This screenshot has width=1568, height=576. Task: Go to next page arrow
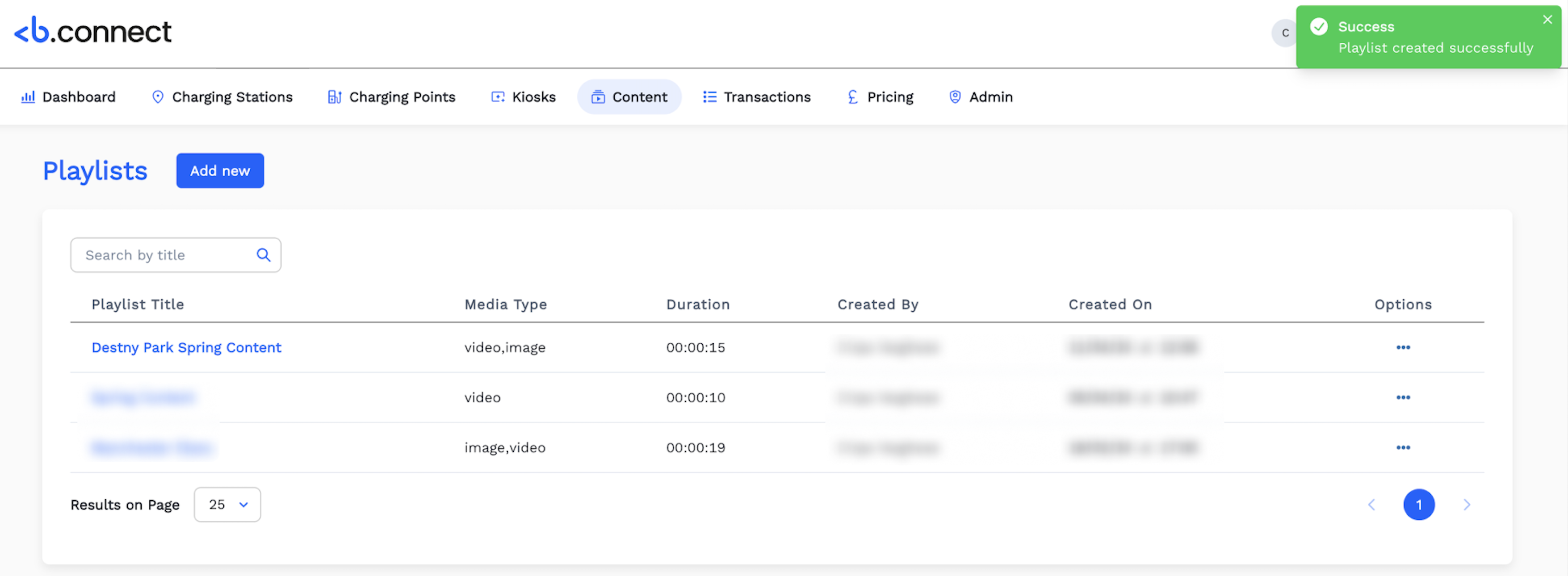(x=1466, y=504)
